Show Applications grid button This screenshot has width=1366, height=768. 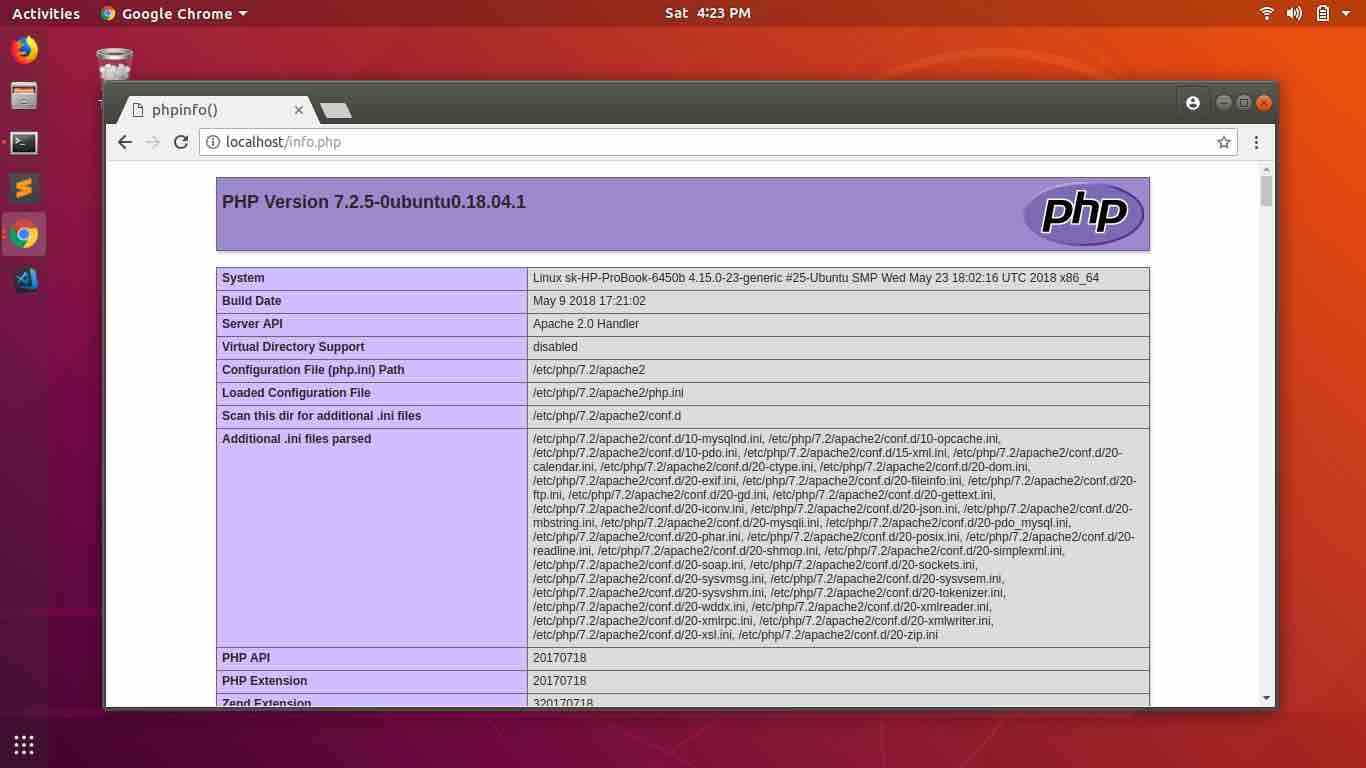24,744
